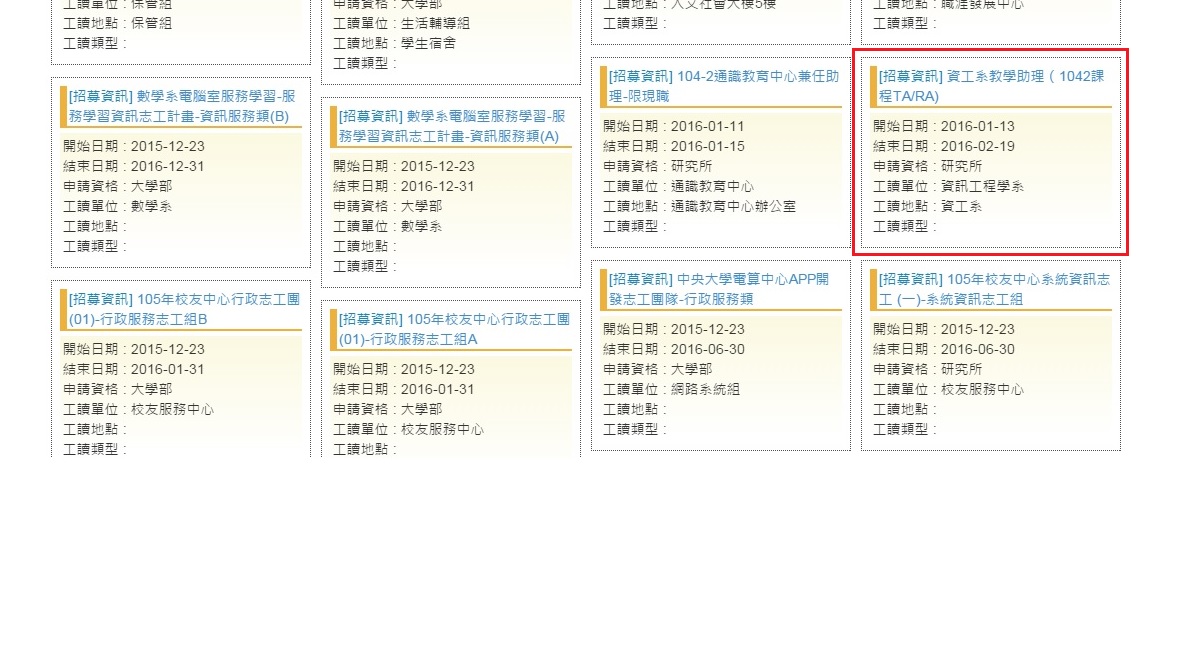This screenshot has width=1184, height=648.
Task: Click end date 2016-01-15 in 通識教育中心 card
Action: click(707, 146)
